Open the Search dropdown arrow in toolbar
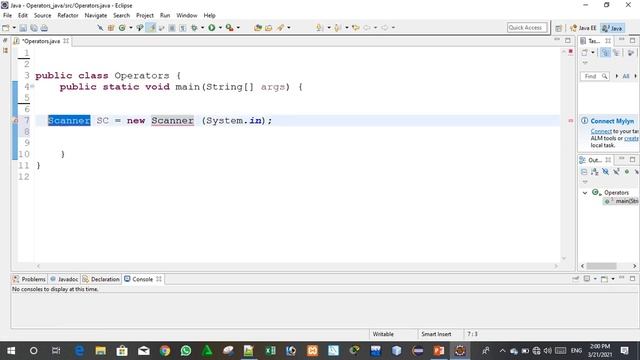The height and width of the screenshot is (360, 640). [x=289, y=28]
